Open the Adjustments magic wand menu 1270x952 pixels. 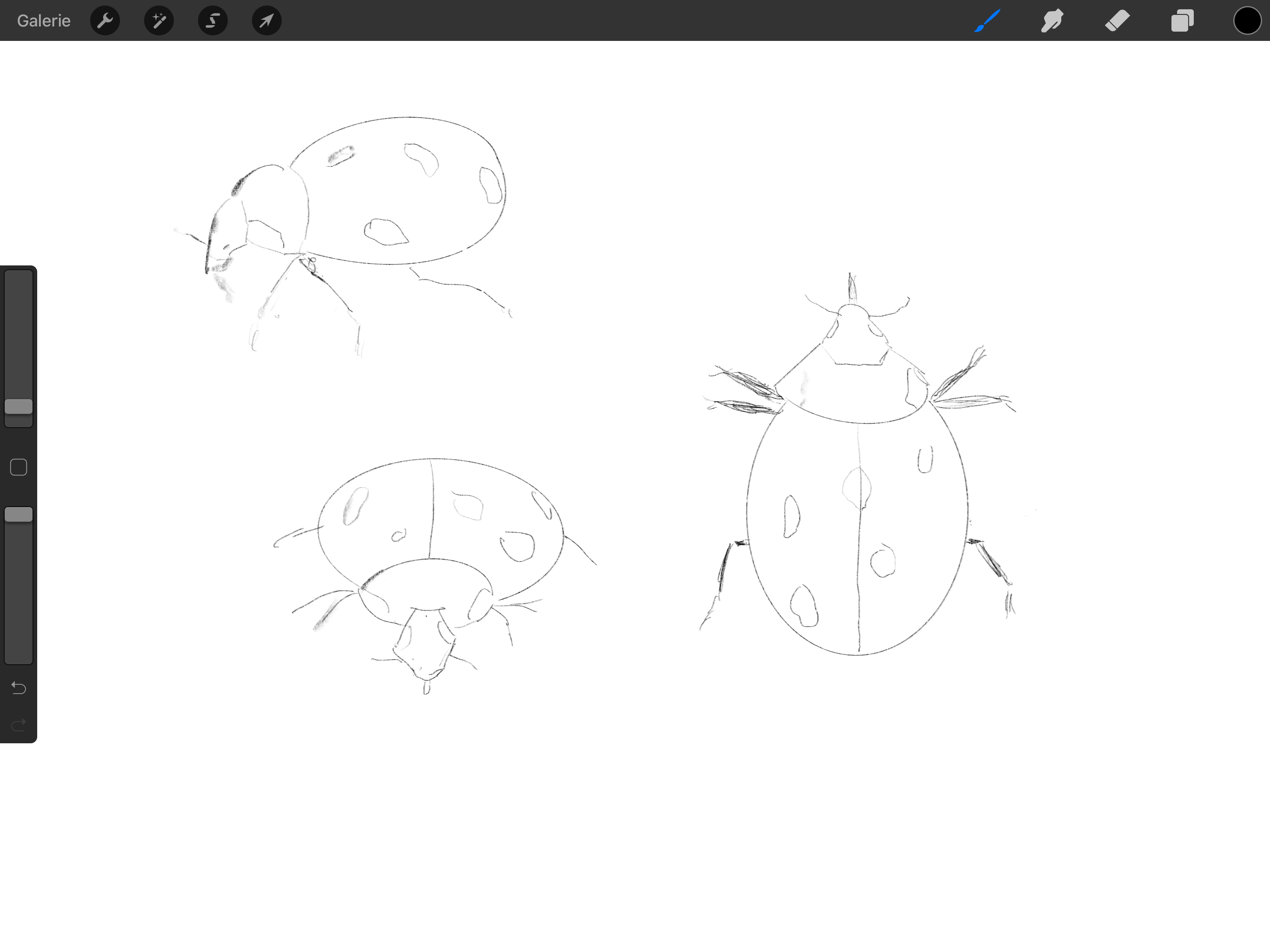tap(159, 21)
